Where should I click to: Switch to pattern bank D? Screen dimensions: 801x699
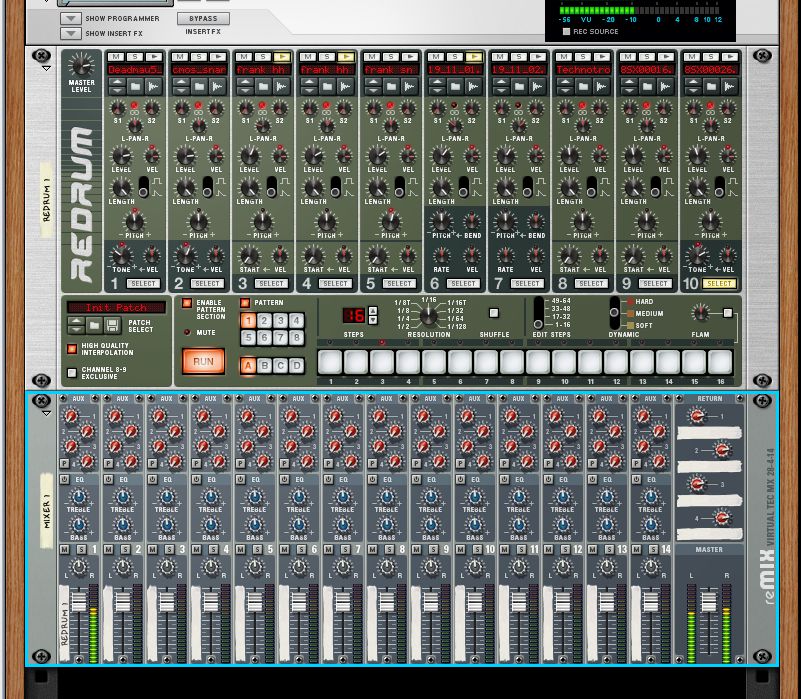(296, 365)
